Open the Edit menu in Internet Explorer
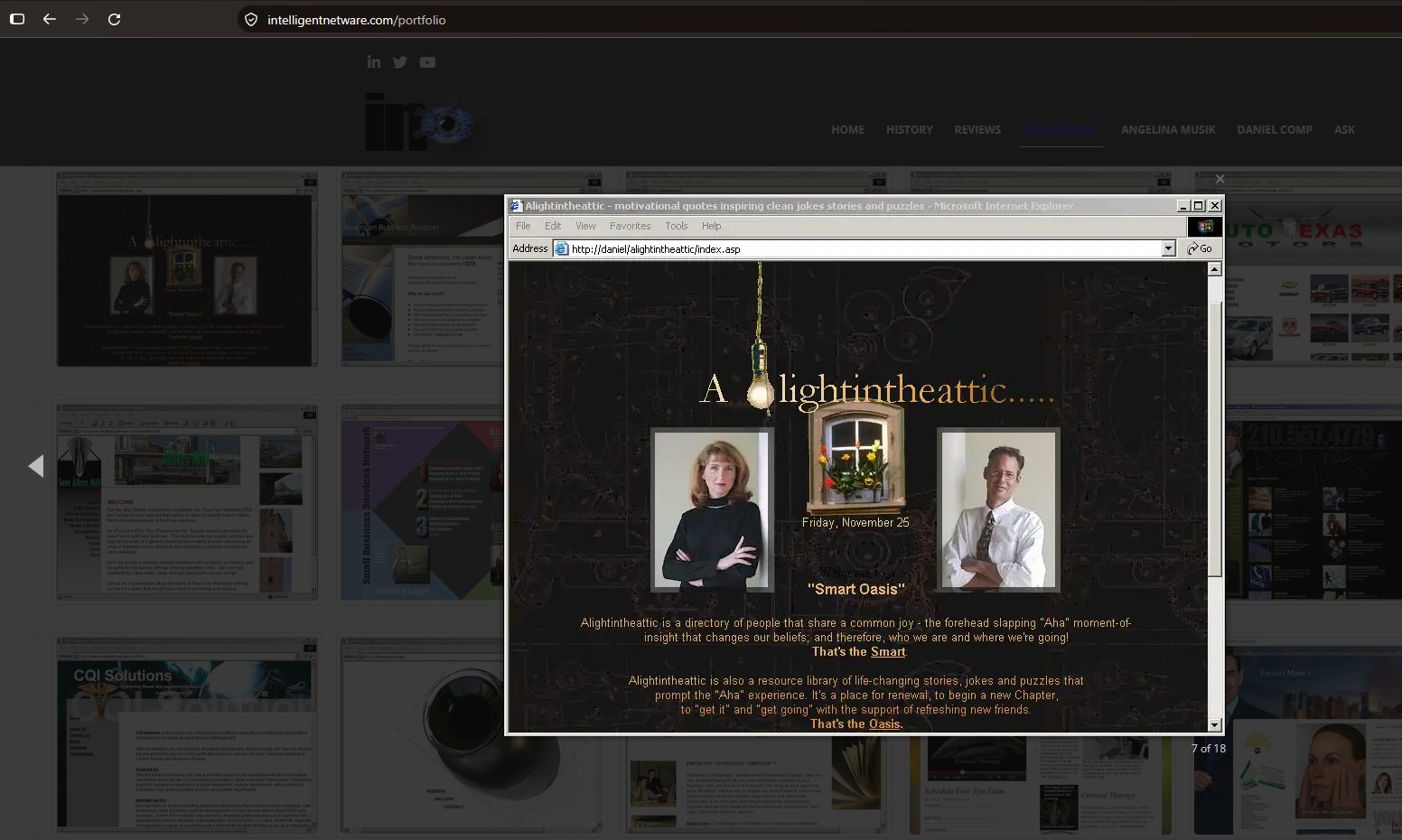 point(553,226)
